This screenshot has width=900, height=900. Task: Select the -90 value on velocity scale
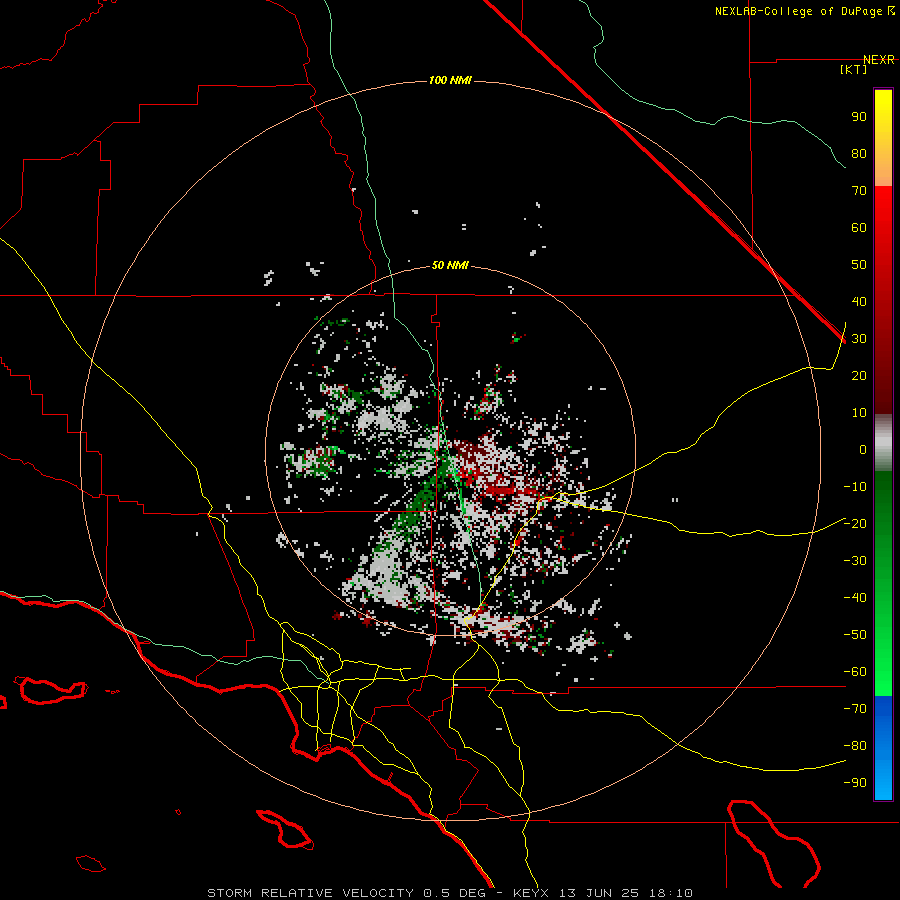point(855,783)
